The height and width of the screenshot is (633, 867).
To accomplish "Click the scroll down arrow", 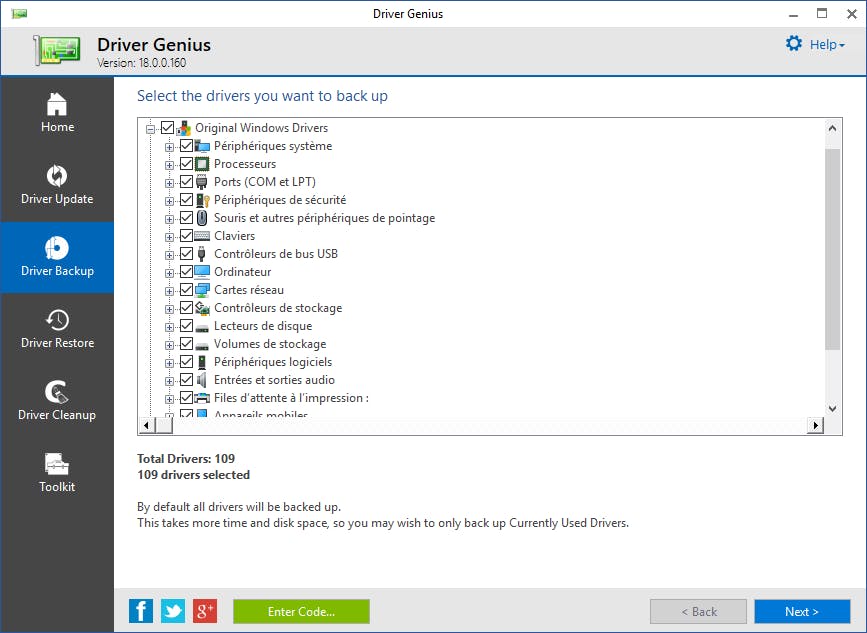I will (x=832, y=409).
